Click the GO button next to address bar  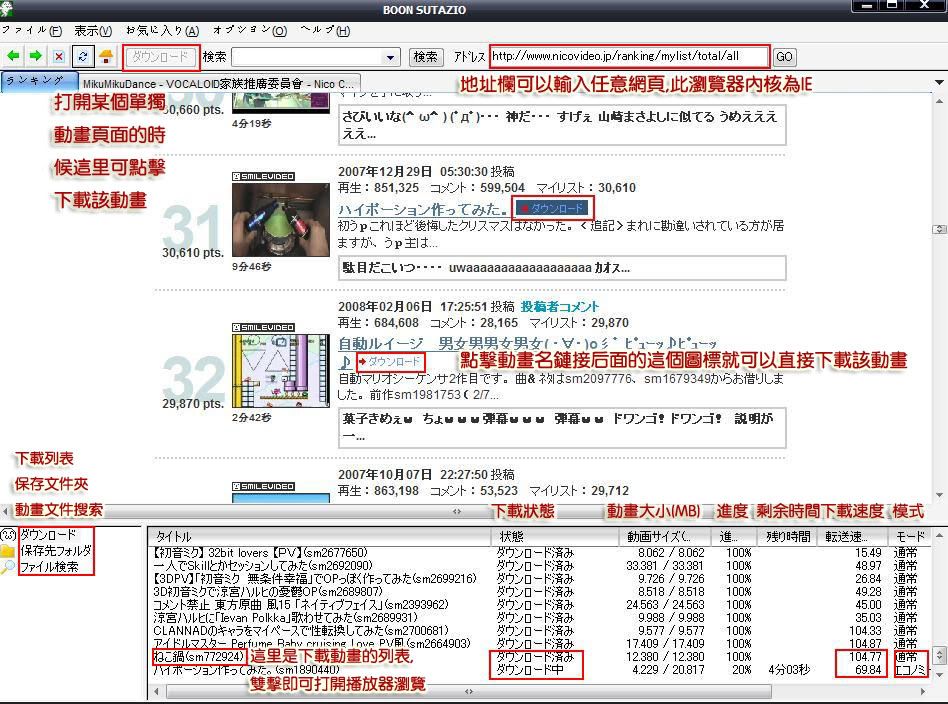[784, 57]
